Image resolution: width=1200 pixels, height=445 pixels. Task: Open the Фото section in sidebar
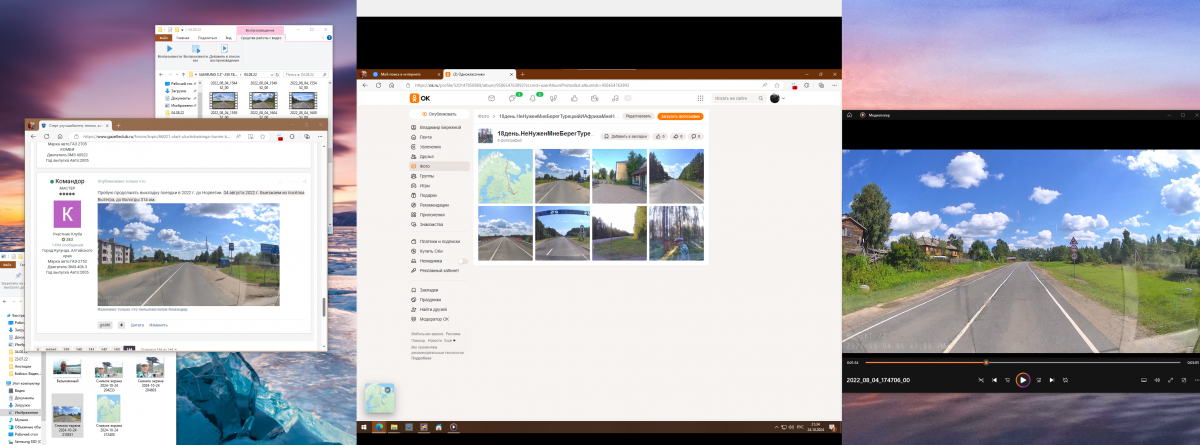coord(426,166)
